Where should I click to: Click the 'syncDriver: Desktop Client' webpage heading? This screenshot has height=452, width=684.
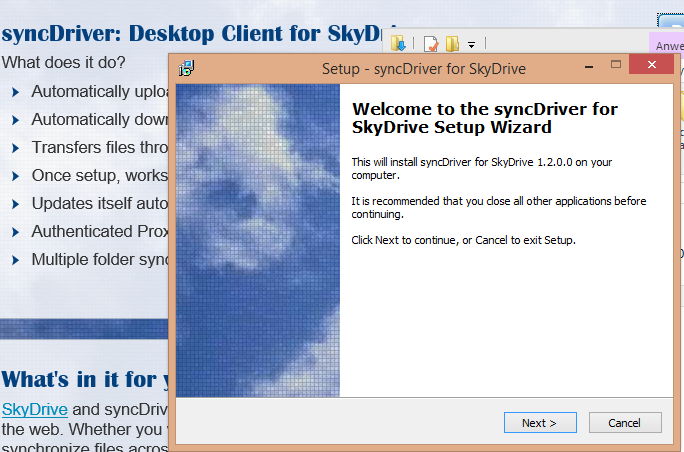click(x=192, y=34)
